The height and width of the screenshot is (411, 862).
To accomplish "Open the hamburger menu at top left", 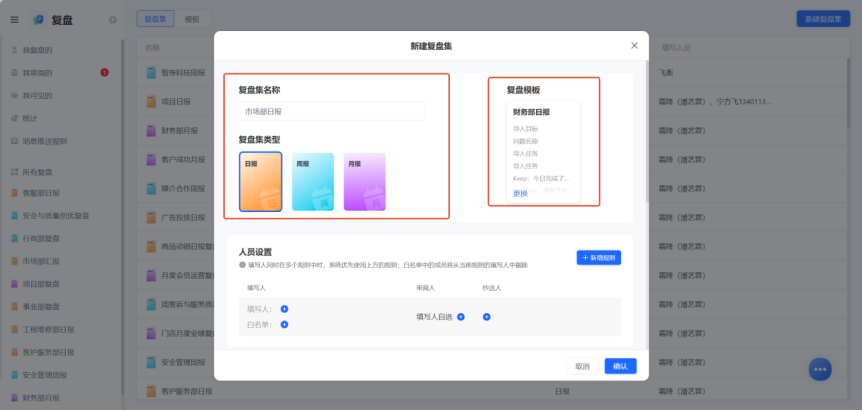I will coord(14,20).
